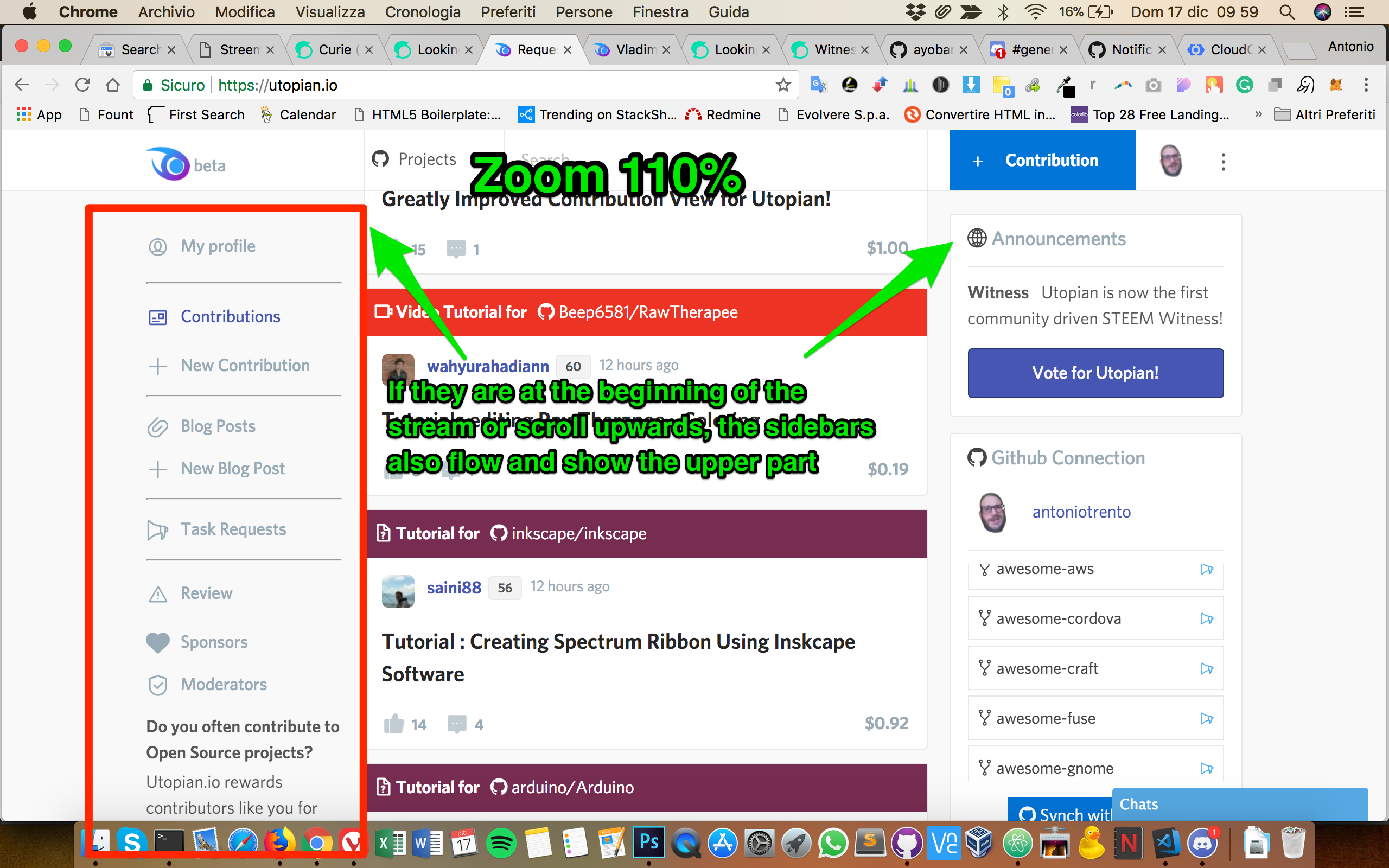Show hidden bookmarks with the chevron

point(1258,114)
